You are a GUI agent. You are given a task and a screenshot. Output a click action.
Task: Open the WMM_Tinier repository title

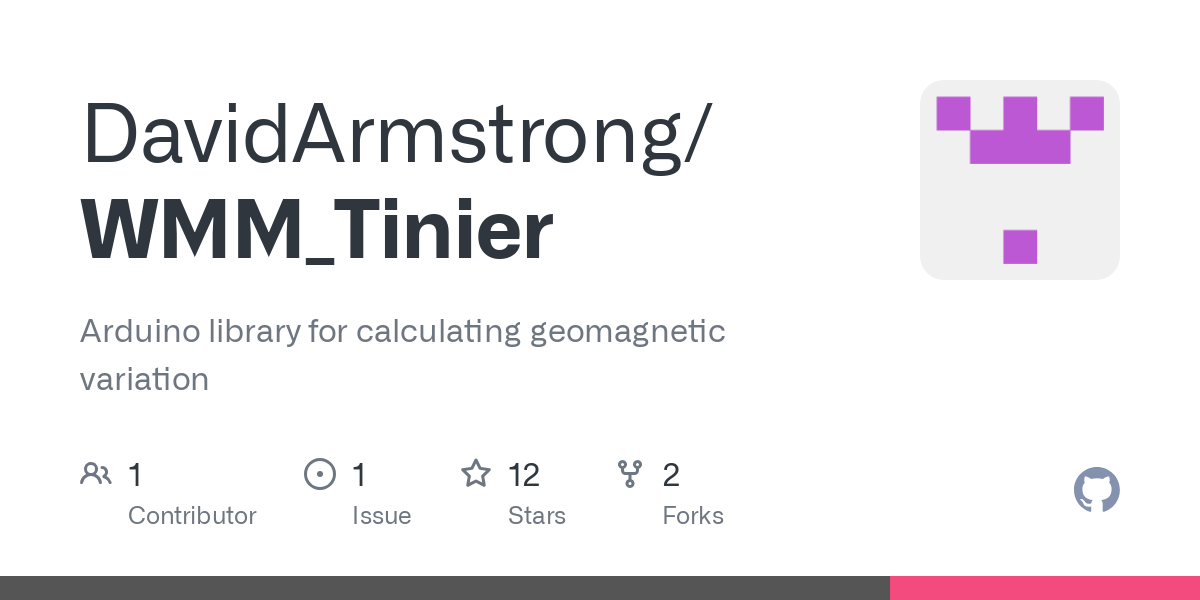pos(317,231)
